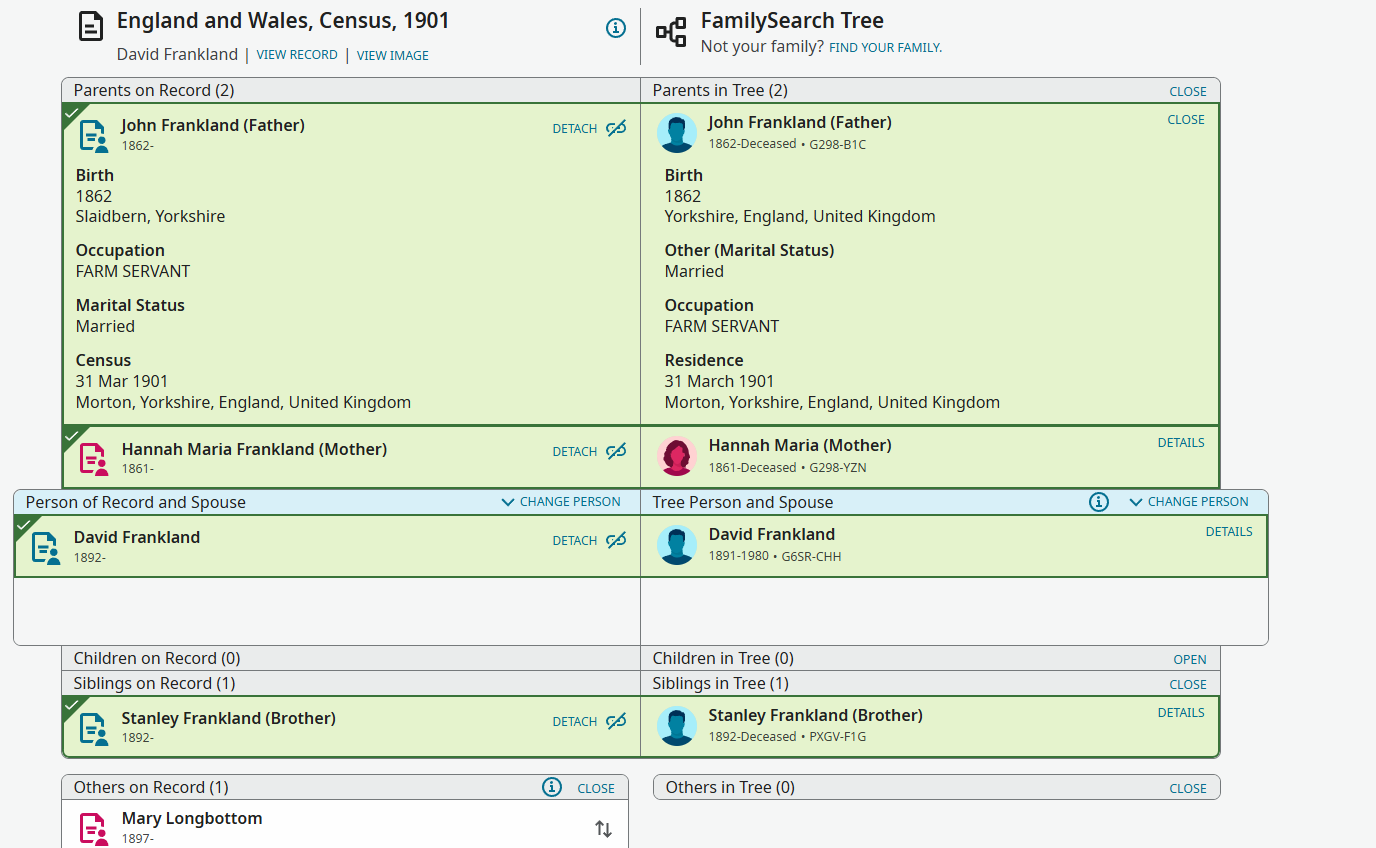Detach David Frankland from the record
The width and height of the screenshot is (1376, 848).
(575, 541)
